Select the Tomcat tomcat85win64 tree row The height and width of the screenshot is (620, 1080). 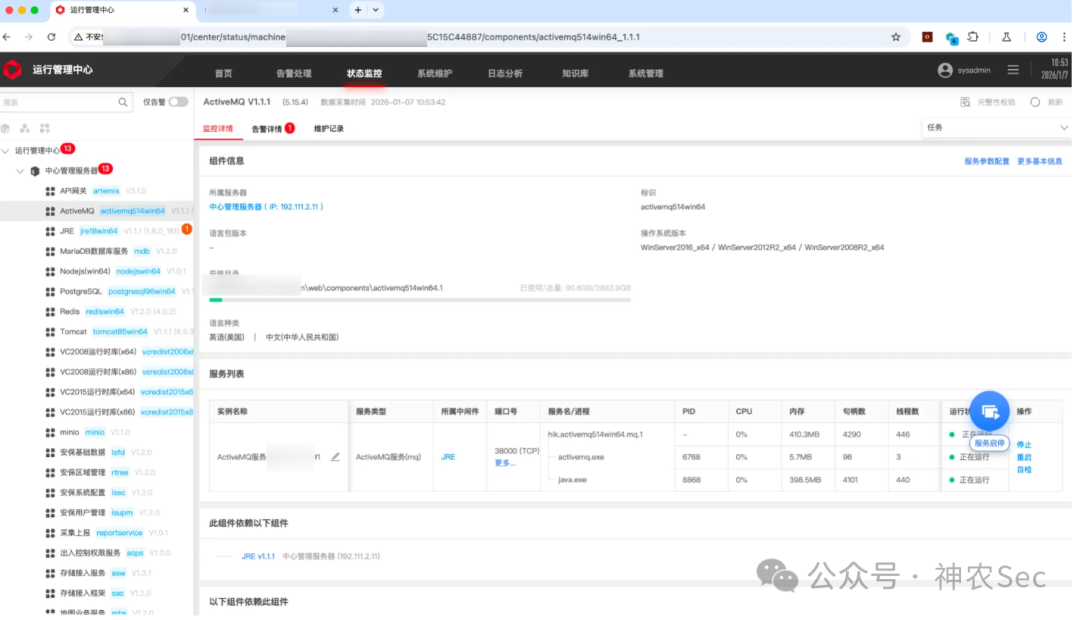(x=96, y=332)
